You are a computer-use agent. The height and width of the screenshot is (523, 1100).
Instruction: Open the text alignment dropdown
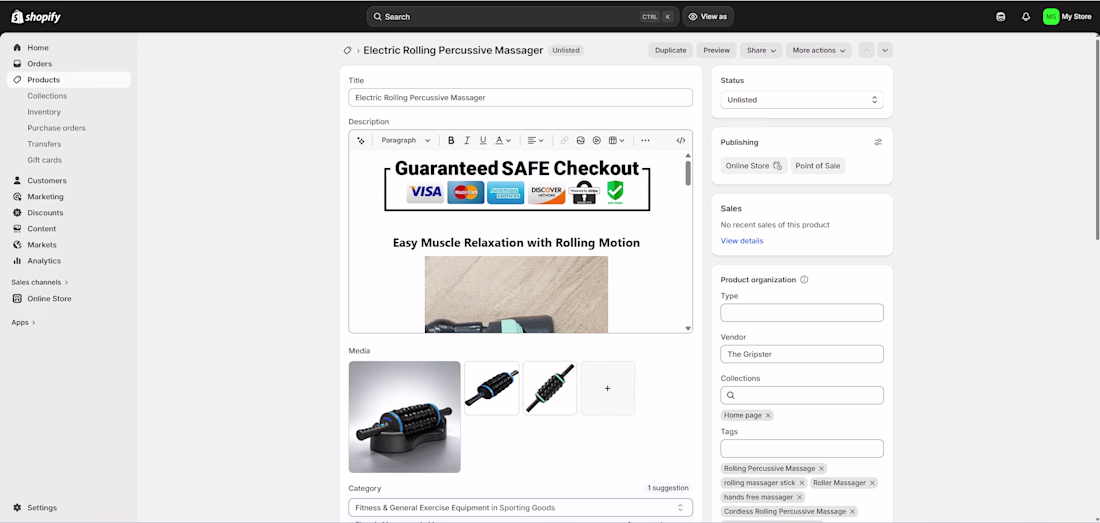pos(535,140)
